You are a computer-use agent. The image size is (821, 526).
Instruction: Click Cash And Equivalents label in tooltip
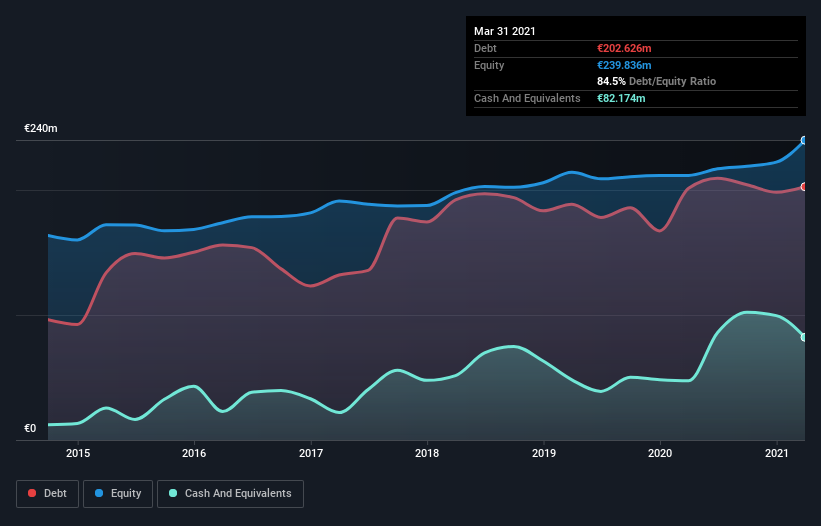[527, 98]
